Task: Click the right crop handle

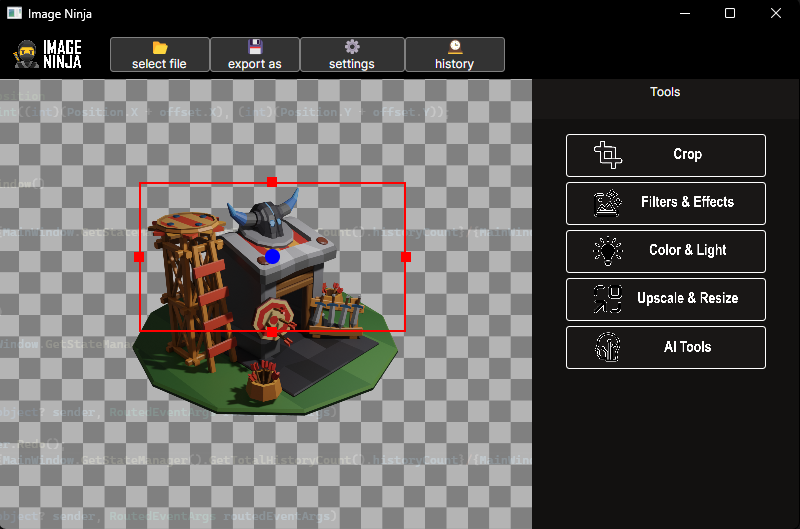Action: coord(406,257)
